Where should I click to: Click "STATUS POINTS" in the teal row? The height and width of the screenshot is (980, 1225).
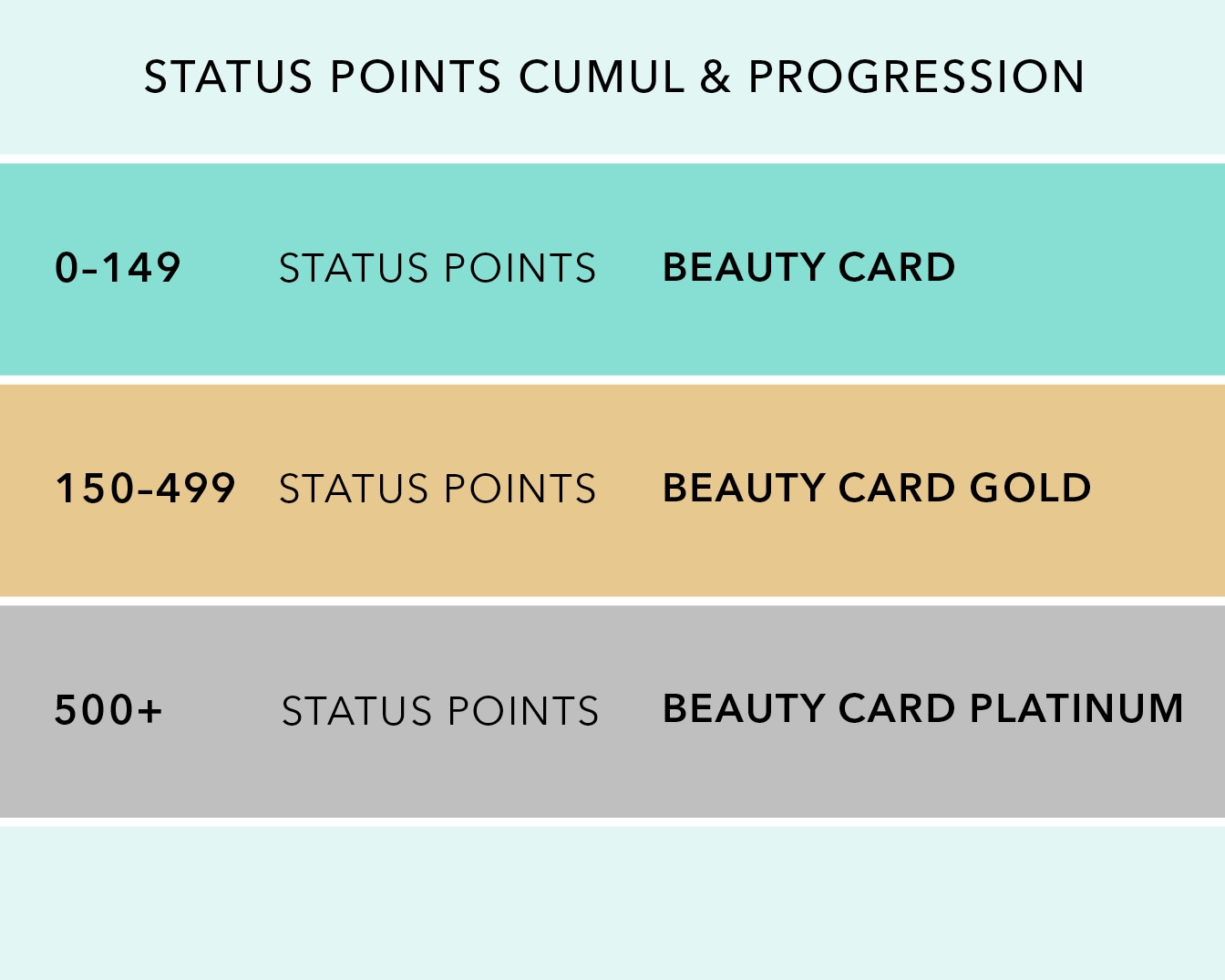click(437, 269)
